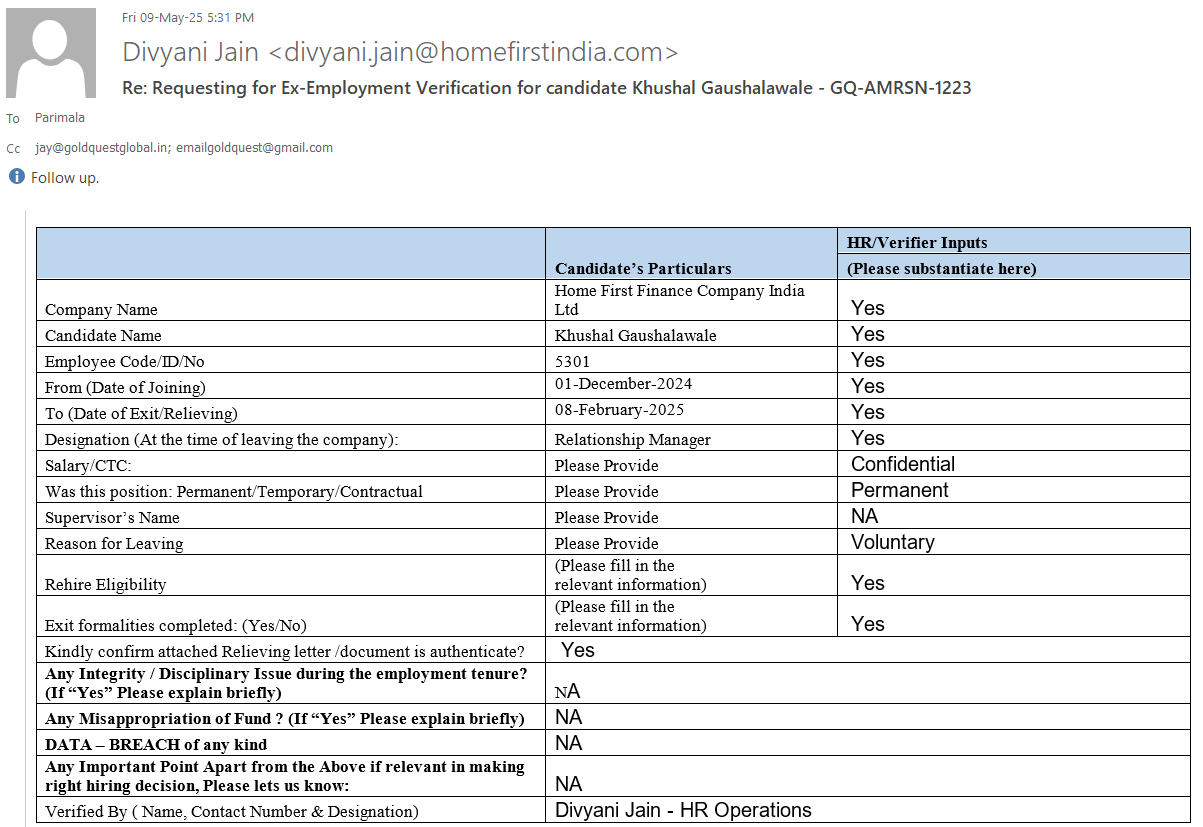This screenshot has width=1203, height=827.
Task: Click the Follow up. text
Action: coord(65,177)
